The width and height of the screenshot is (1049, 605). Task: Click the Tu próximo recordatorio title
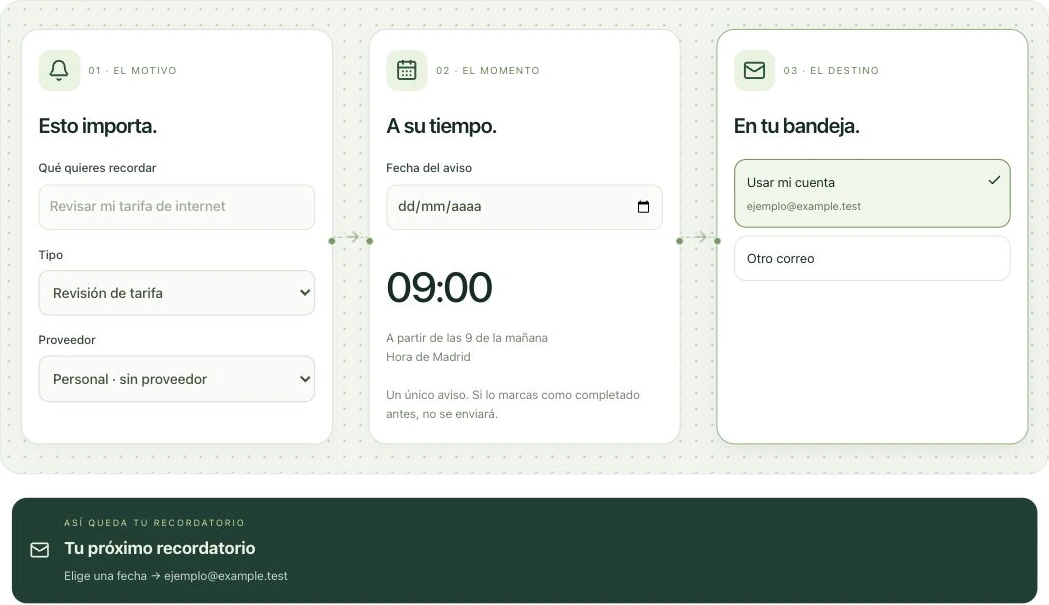(160, 548)
